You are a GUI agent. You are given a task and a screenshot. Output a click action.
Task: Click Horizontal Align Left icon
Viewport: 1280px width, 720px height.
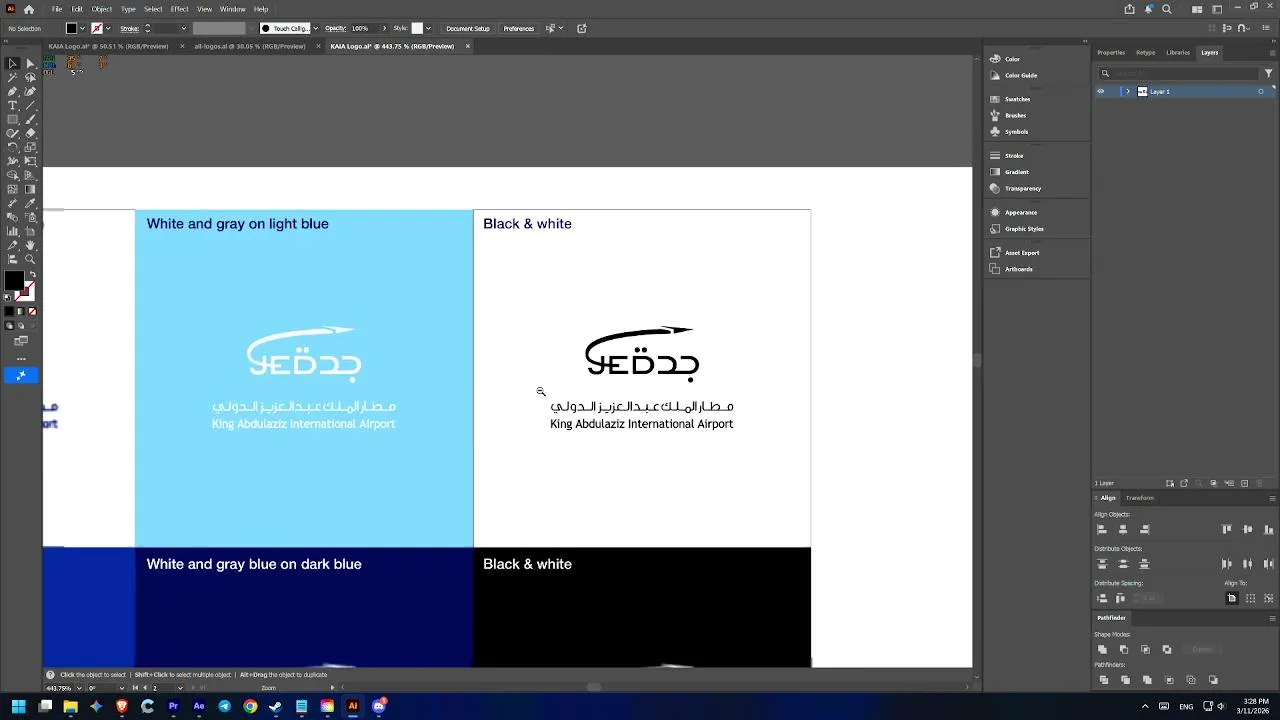1102,529
